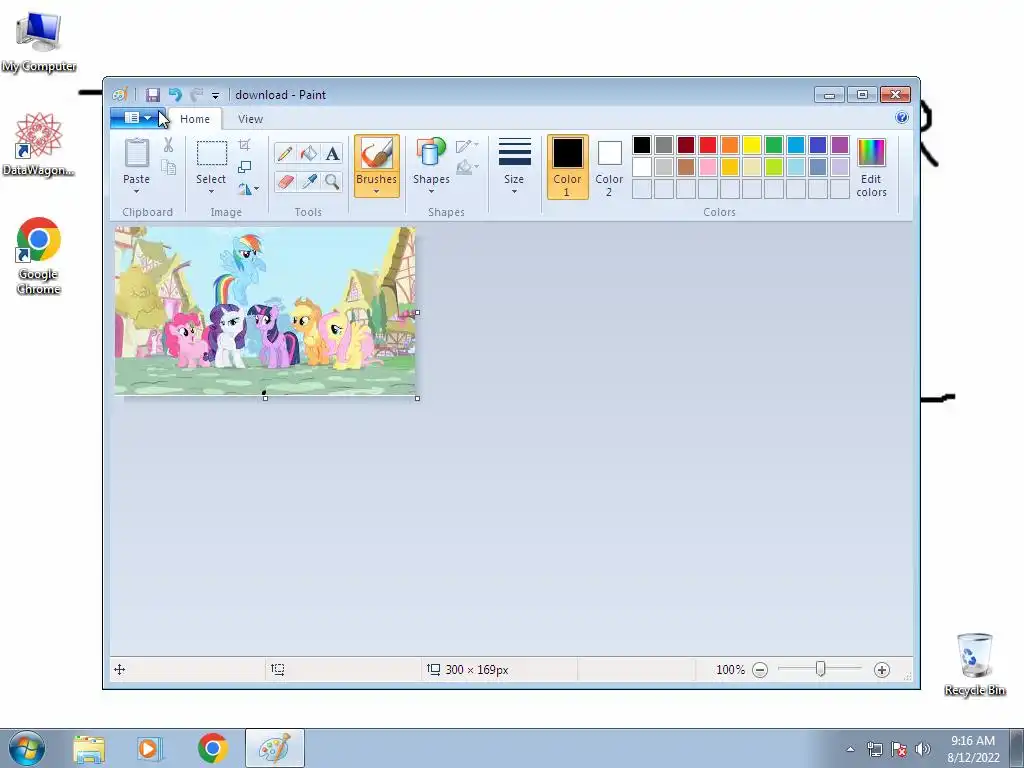Switch to the Home tab
1024x768 pixels.
(195, 119)
